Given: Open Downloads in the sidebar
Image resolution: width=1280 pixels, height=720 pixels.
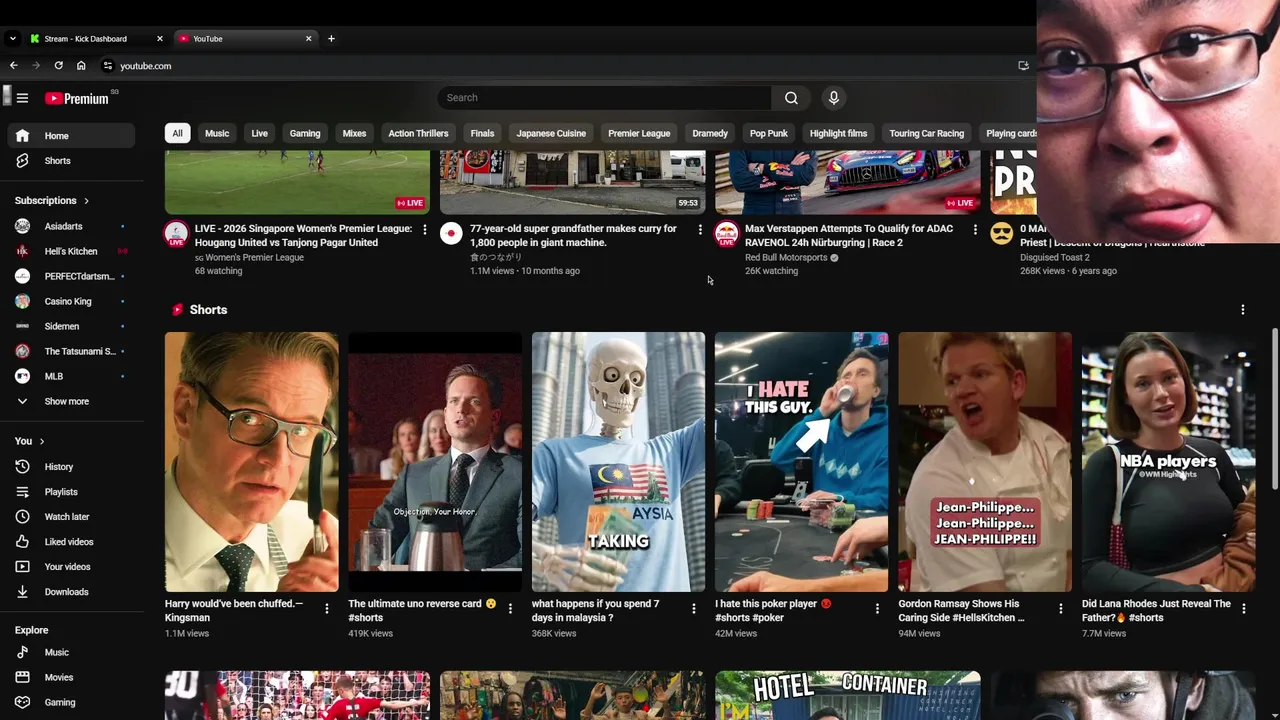Looking at the screenshot, I should (71, 592).
